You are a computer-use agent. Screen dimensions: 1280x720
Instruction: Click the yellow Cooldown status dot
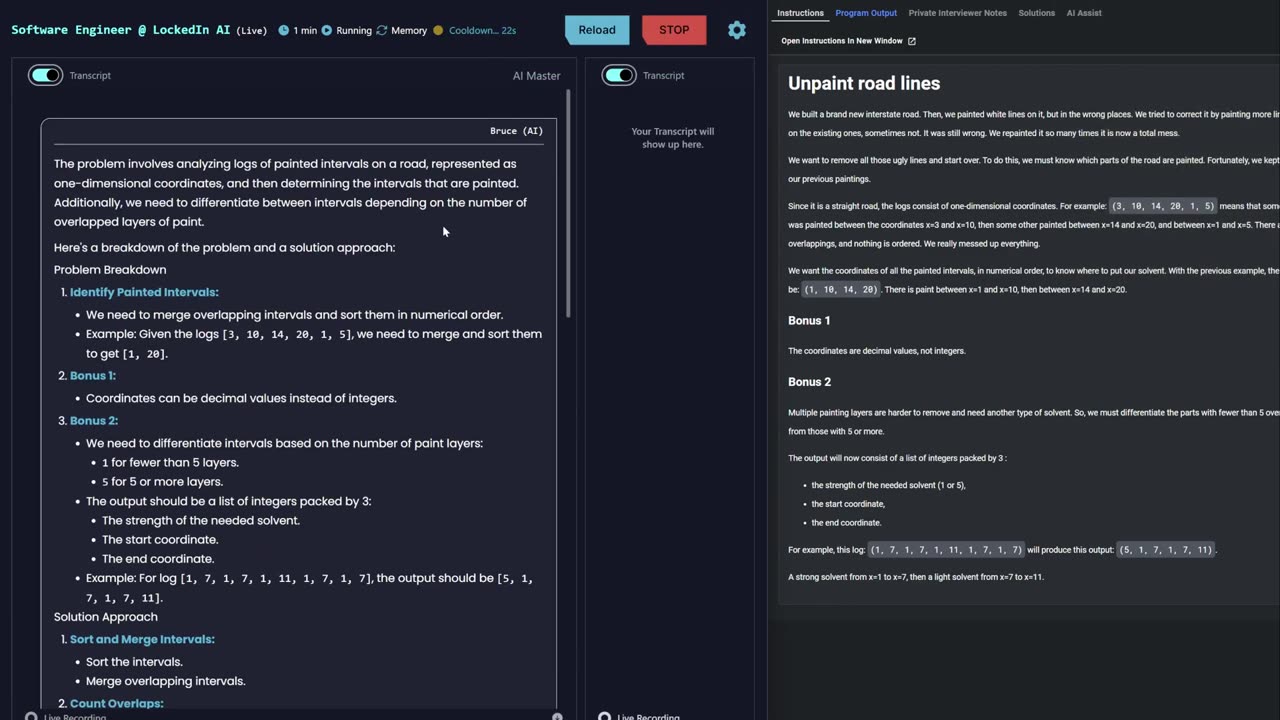pyautogui.click(x=438, y=31)
